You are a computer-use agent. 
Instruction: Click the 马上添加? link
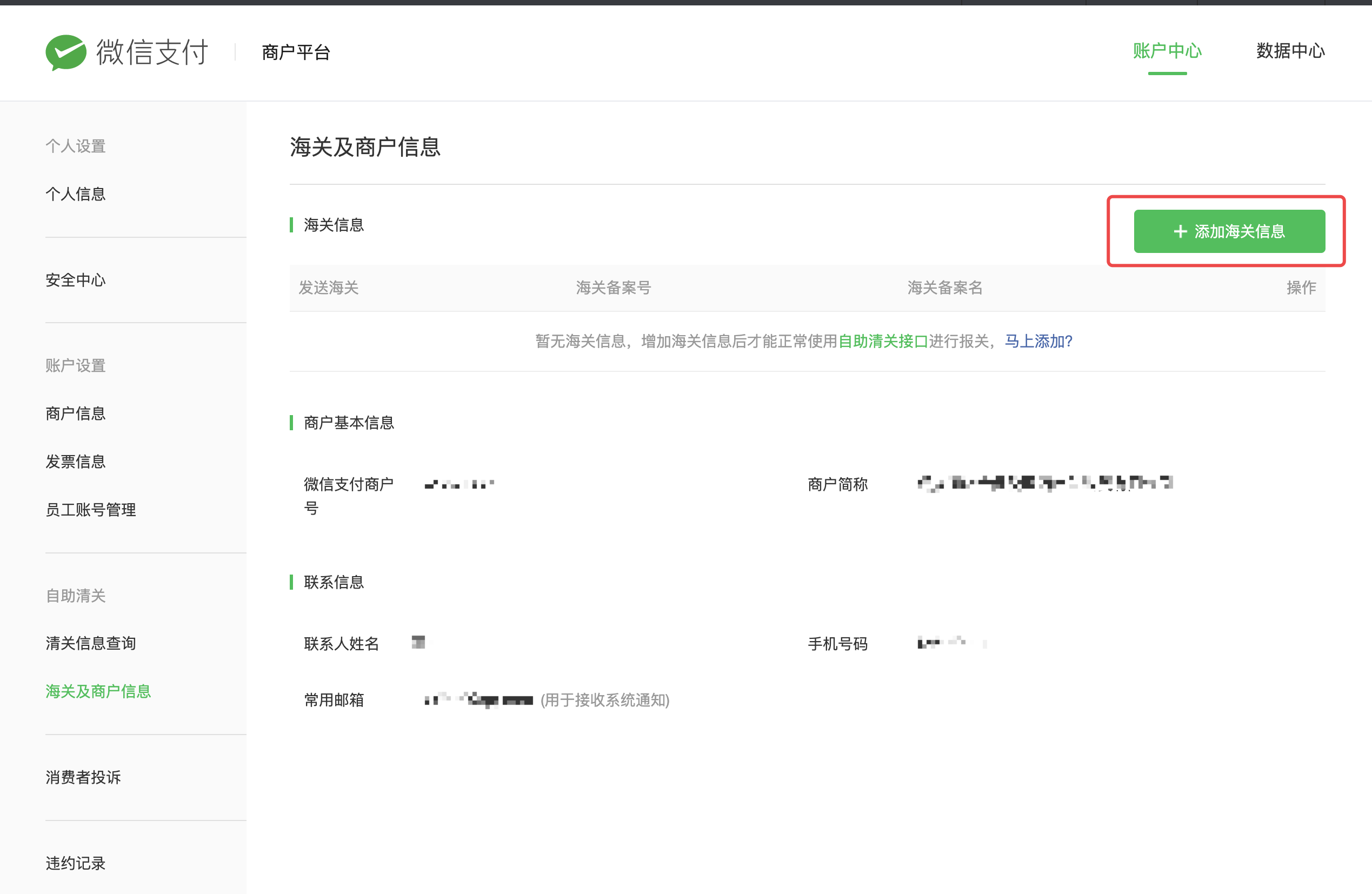pyautogui.click(x=1038, y=341)
